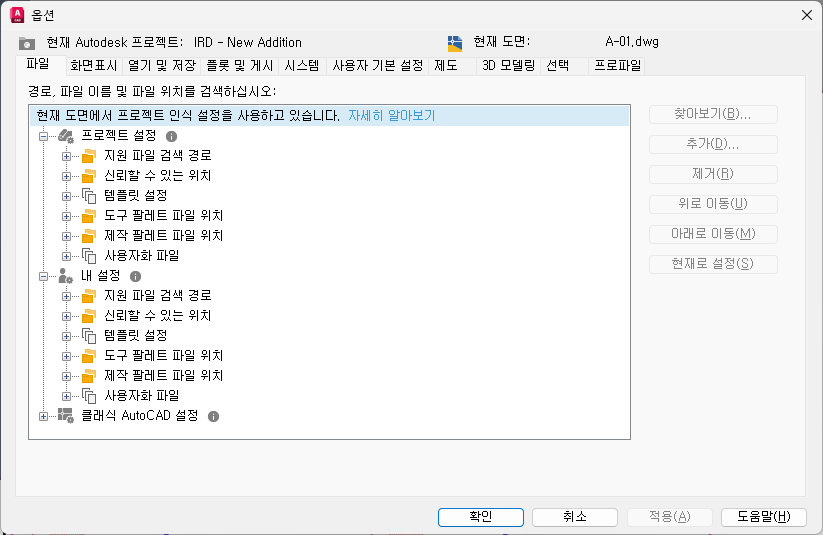Click the AutoCAD logo in title bar
Viewport: 823px width, 535px height.
(x=17, y=15)
